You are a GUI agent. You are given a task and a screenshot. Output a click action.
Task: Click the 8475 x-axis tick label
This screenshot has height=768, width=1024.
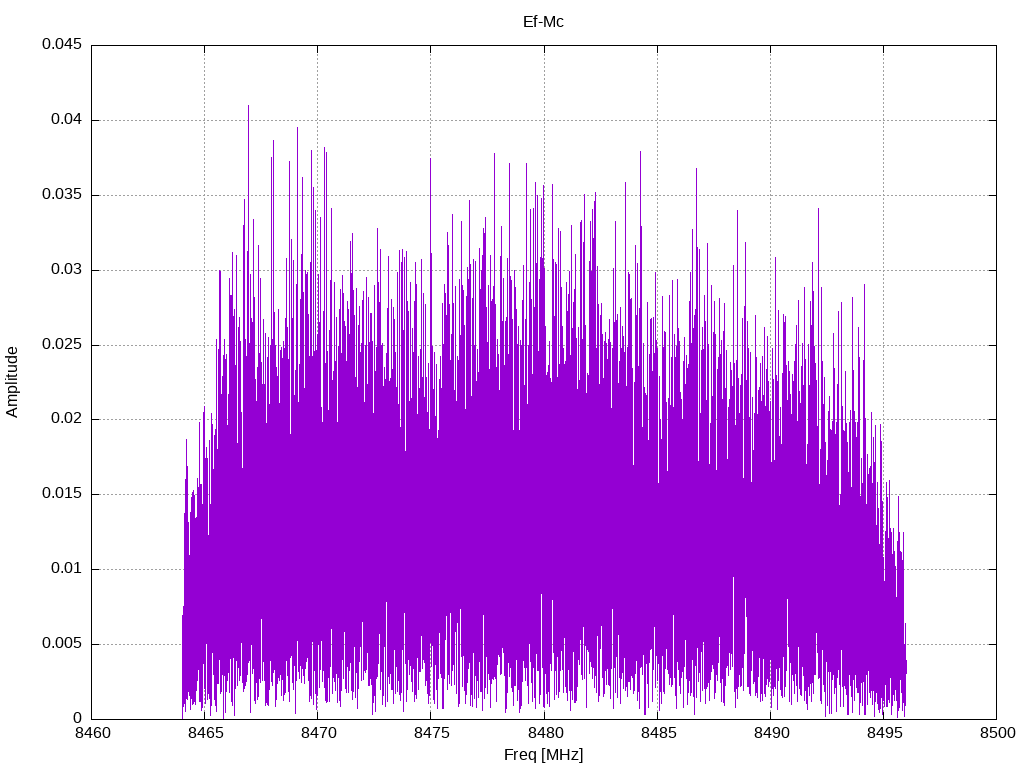coord(431,733)
